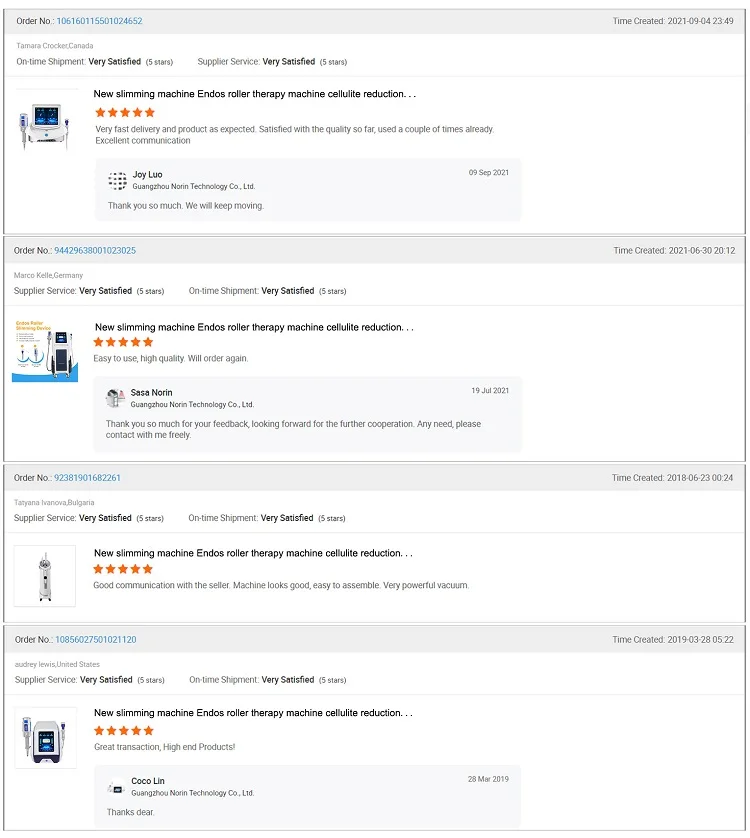This screenshot has width=750, height=838.
Task: Open order number 94429638001023025
Action: (95, 250)
